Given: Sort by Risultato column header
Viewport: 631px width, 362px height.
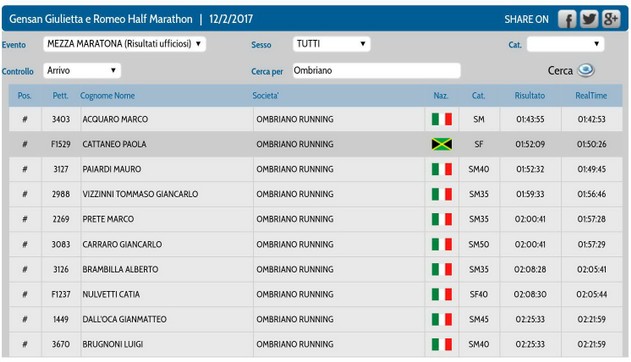Looking at the screenshot, I should tap(530, 96).
